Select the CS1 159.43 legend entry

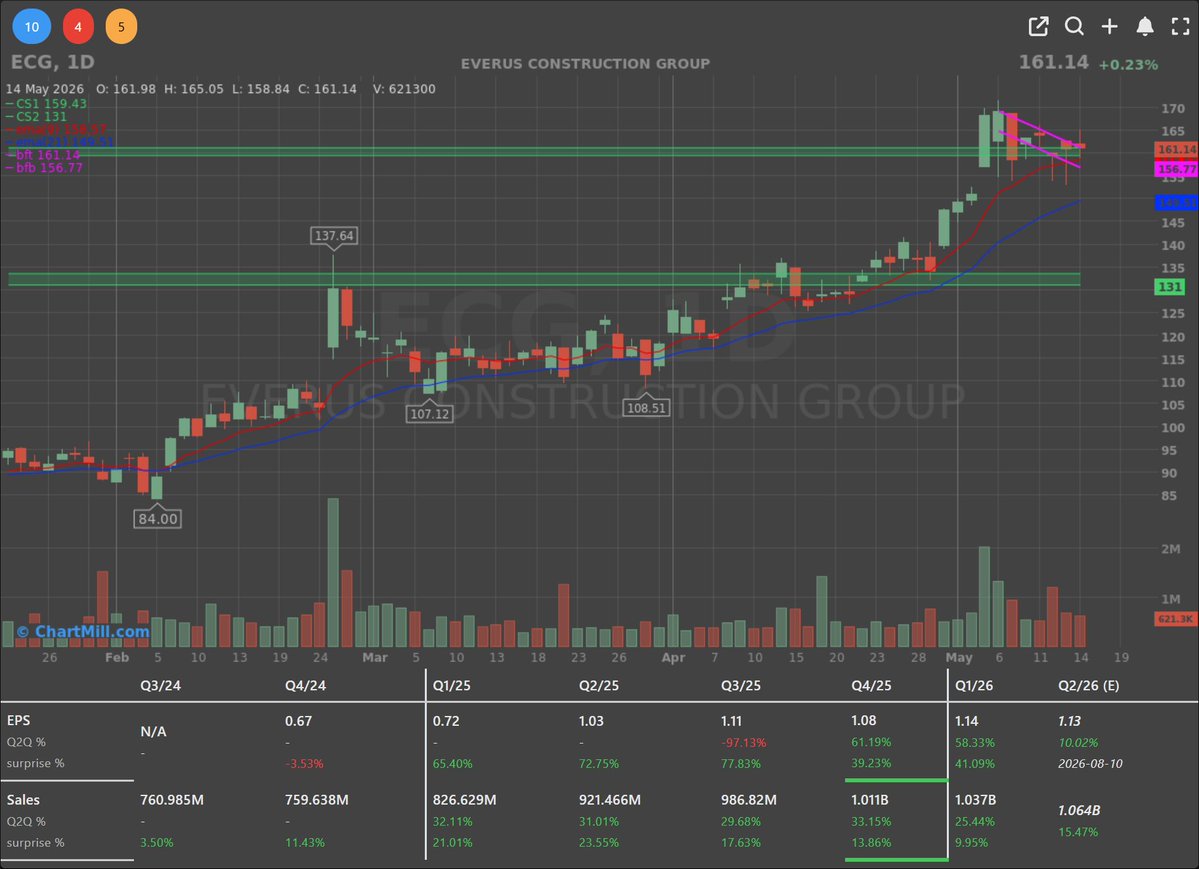tap(46, 103)
